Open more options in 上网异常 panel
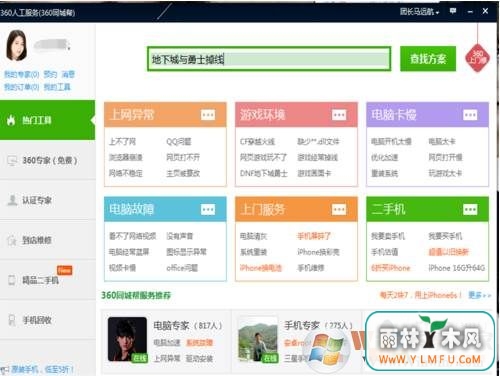This screenshot has width=500, height=376. 208,115
